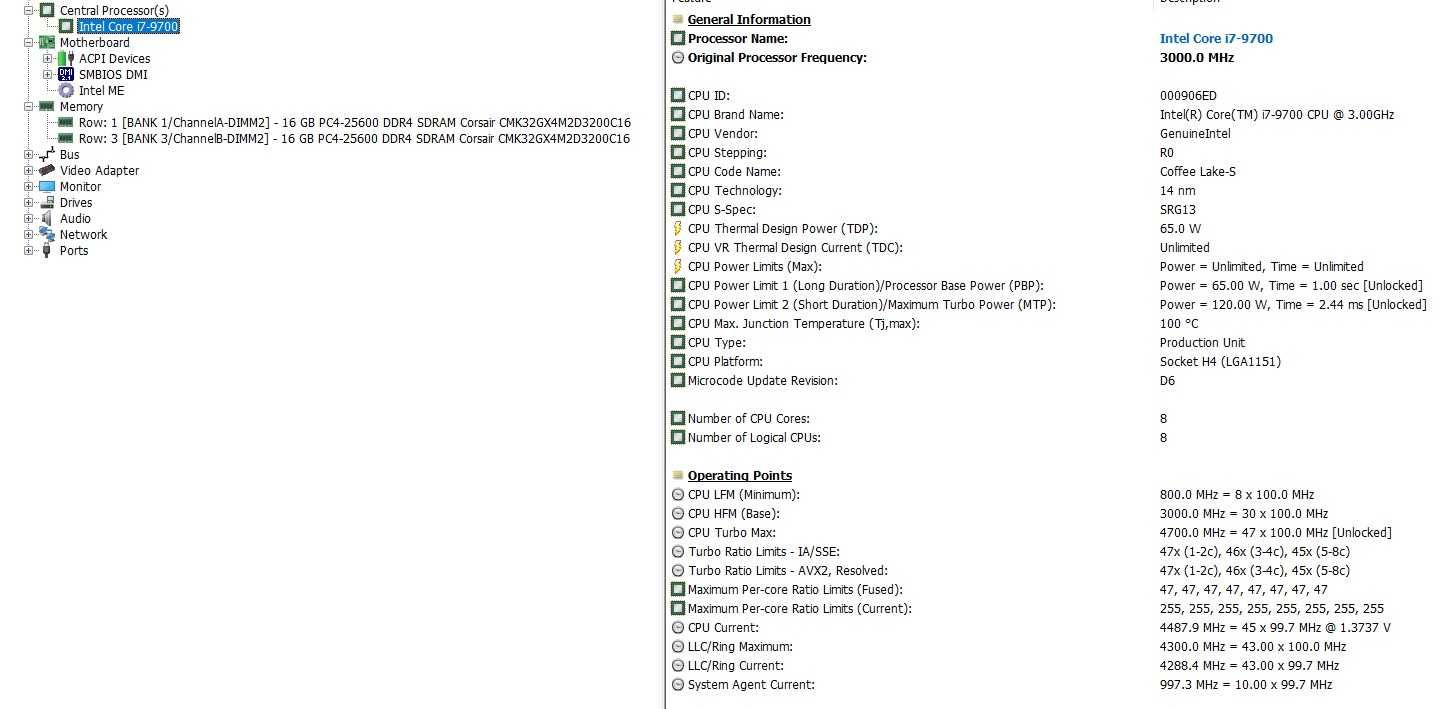
Task: Click the Central Processor(s) chip icon
Action: click(46, 10)
